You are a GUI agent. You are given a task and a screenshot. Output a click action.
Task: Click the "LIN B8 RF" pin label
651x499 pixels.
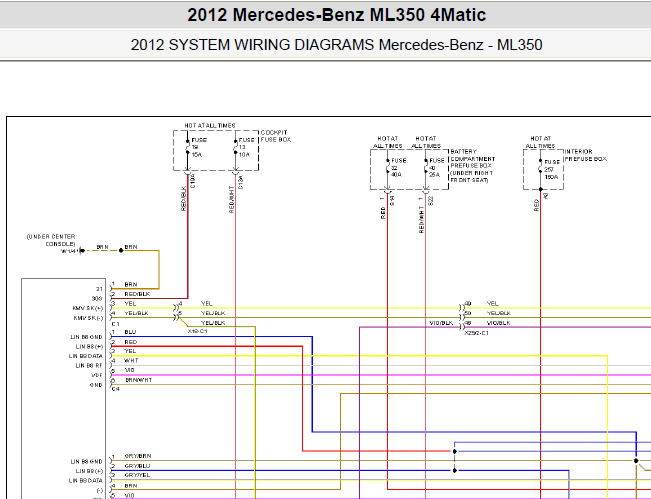click(x=89, y=366)
